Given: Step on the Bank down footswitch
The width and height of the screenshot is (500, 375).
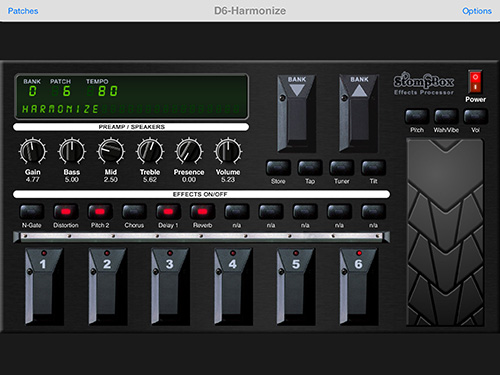Looking at the screenshot, I should pos(296,113).
